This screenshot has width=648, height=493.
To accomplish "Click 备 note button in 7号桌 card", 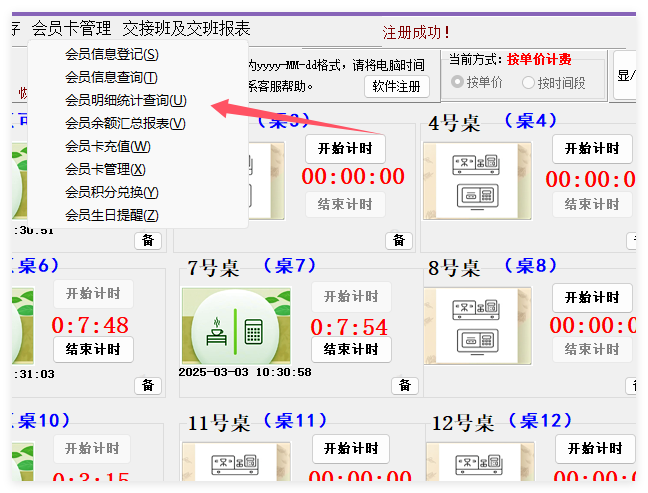I will click(405, 386).
